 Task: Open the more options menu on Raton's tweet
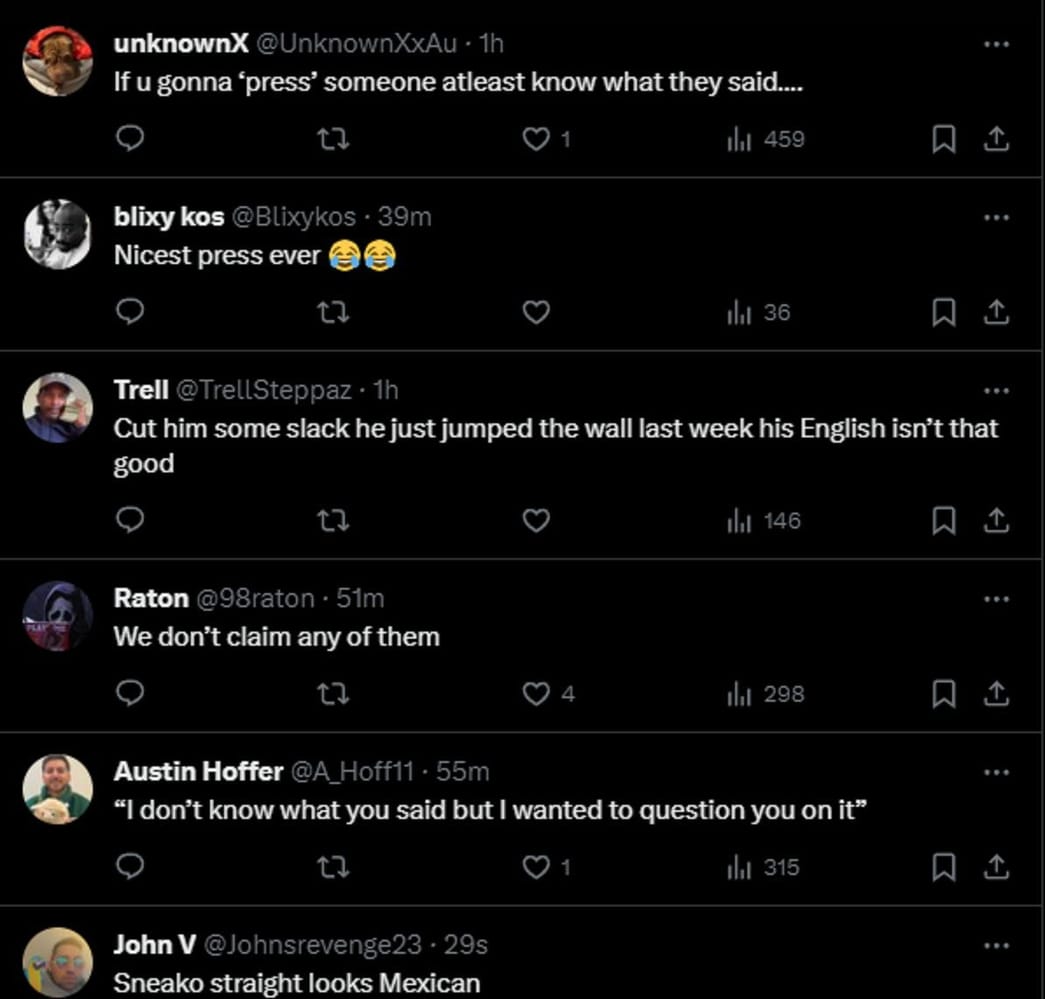coord(996,597)
